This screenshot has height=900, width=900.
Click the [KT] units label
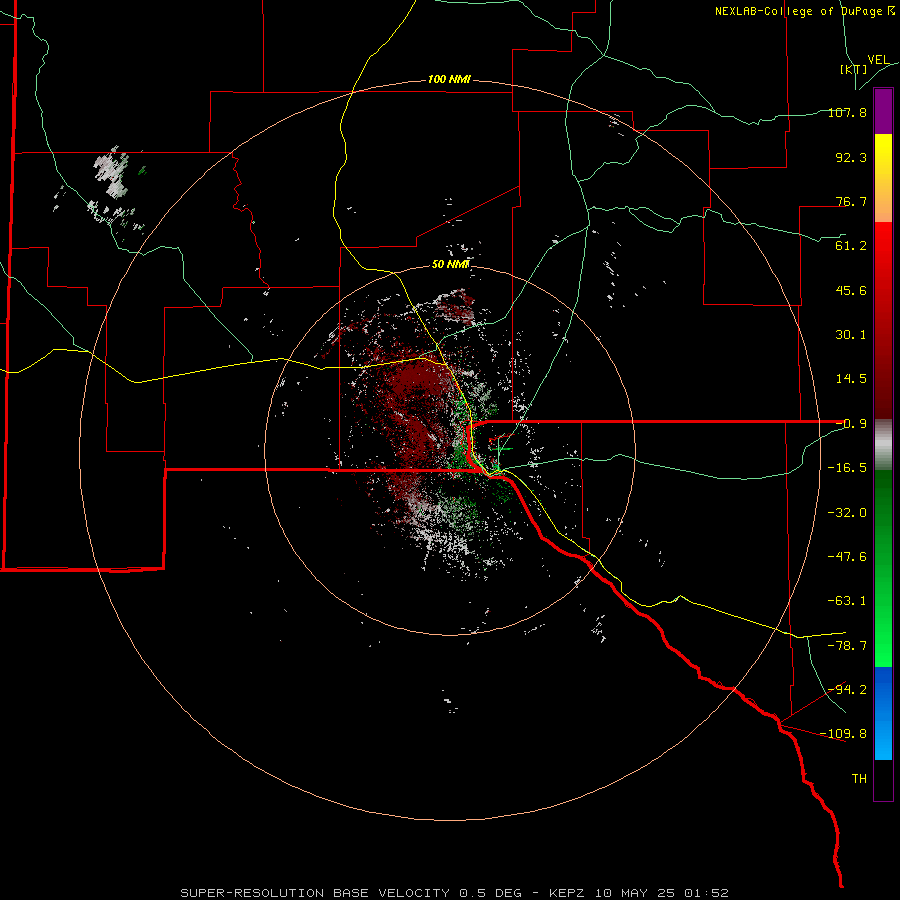coord(854,69)
